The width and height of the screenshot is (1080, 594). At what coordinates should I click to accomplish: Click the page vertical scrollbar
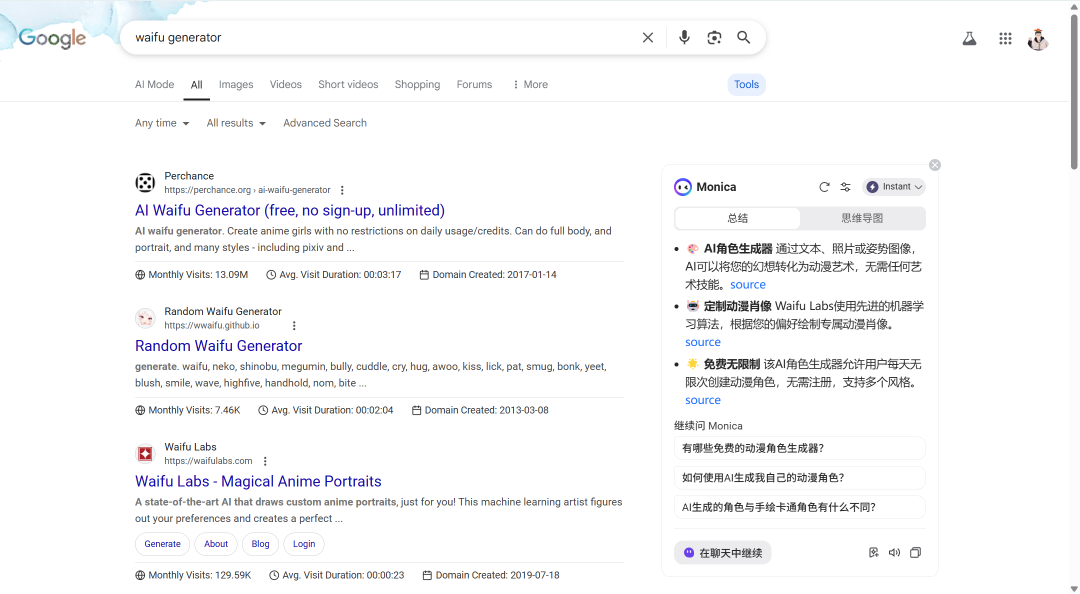tap(1074, 91)
